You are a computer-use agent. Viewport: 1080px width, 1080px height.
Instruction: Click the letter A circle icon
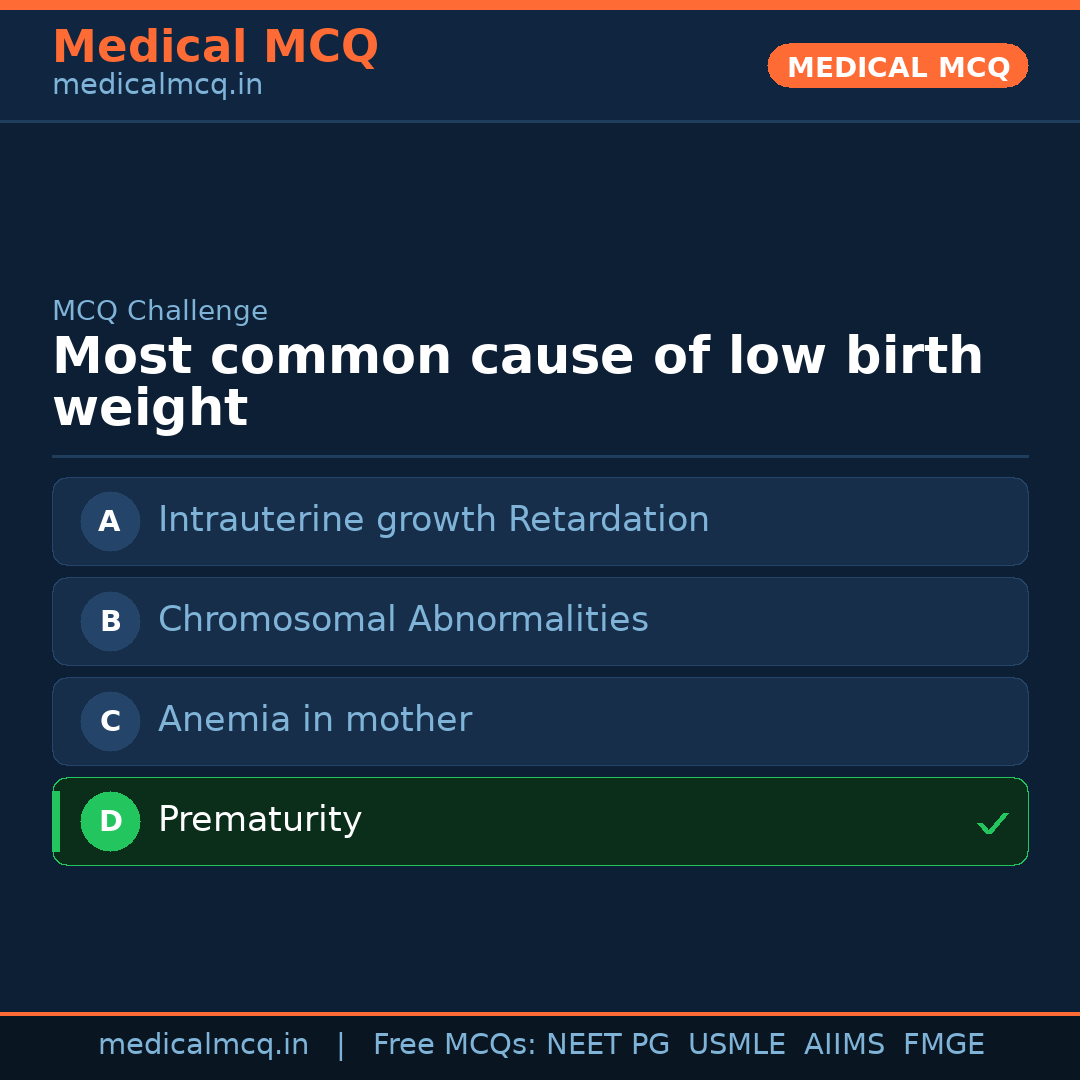pyautogui.click(x=110, y=521)
